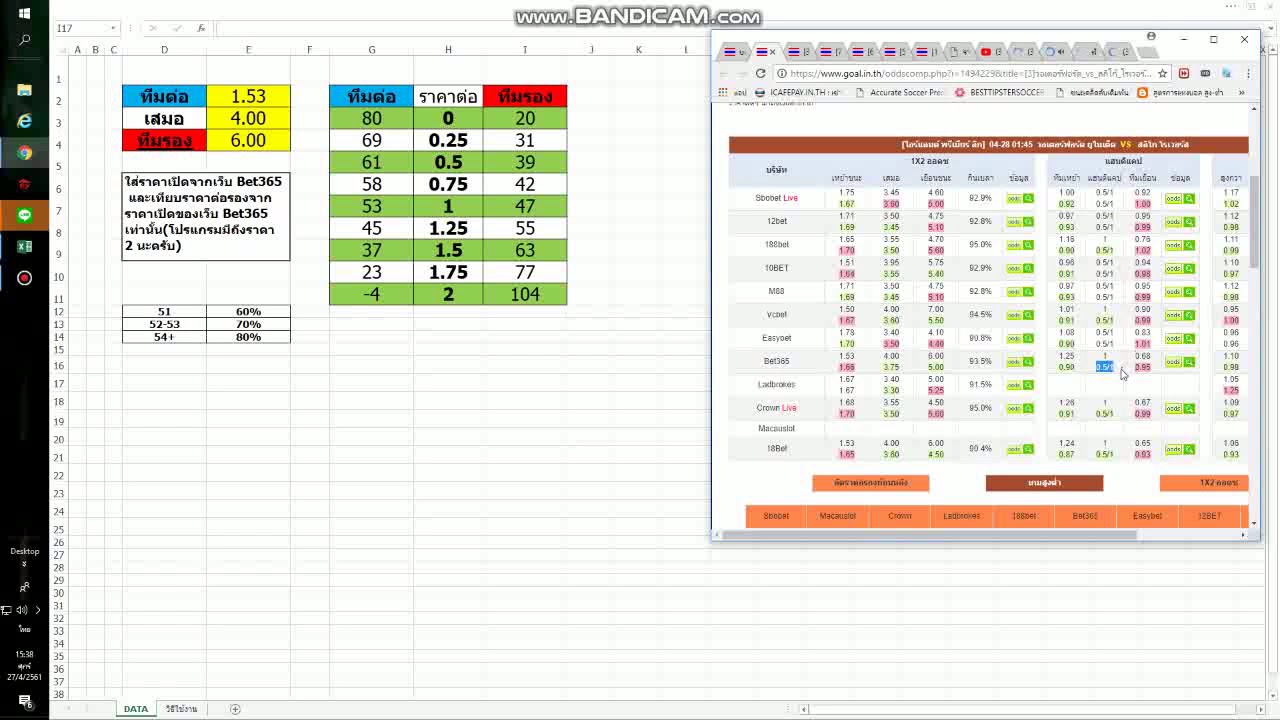The width and height of the screenshot is (1280, 720).
Task: Switch to Excel in the taskbar
Action: point(24,247)
